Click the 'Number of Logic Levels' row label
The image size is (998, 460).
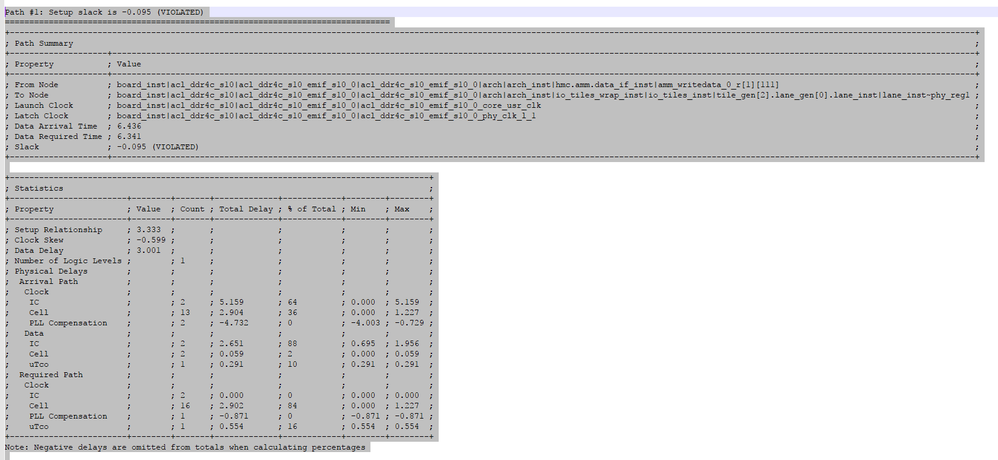(x=68, y=260)
